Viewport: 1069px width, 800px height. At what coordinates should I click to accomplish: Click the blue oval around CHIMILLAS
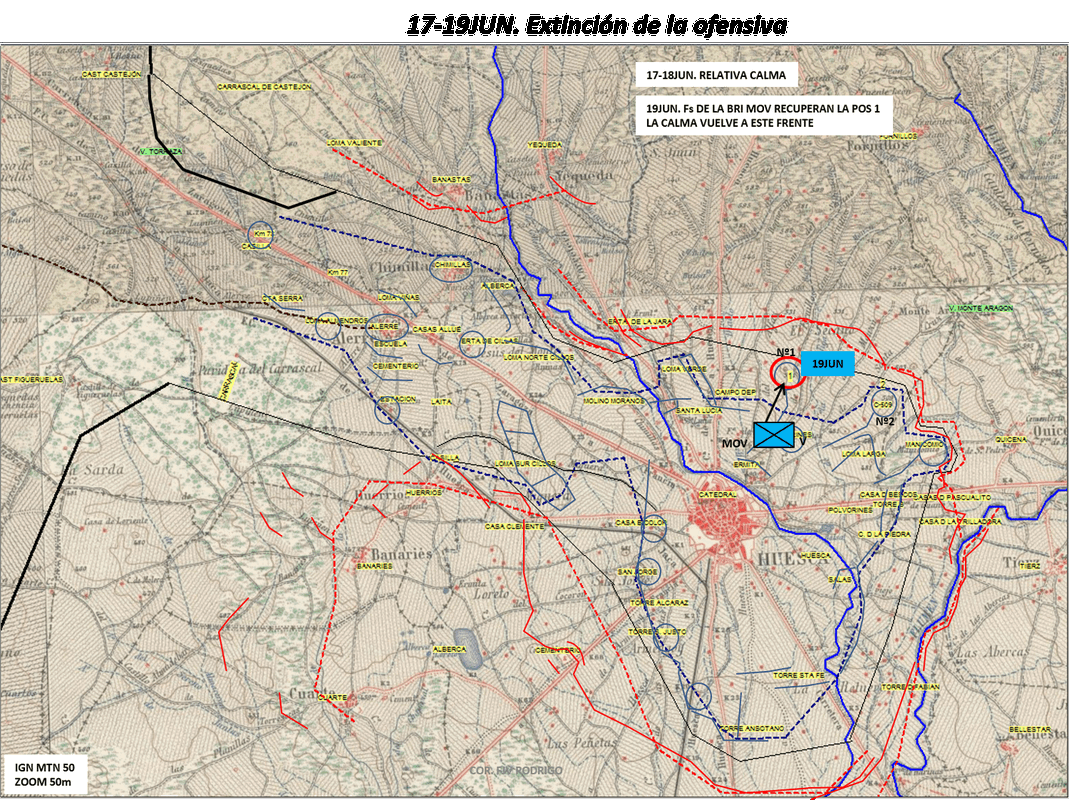point(451,268)
